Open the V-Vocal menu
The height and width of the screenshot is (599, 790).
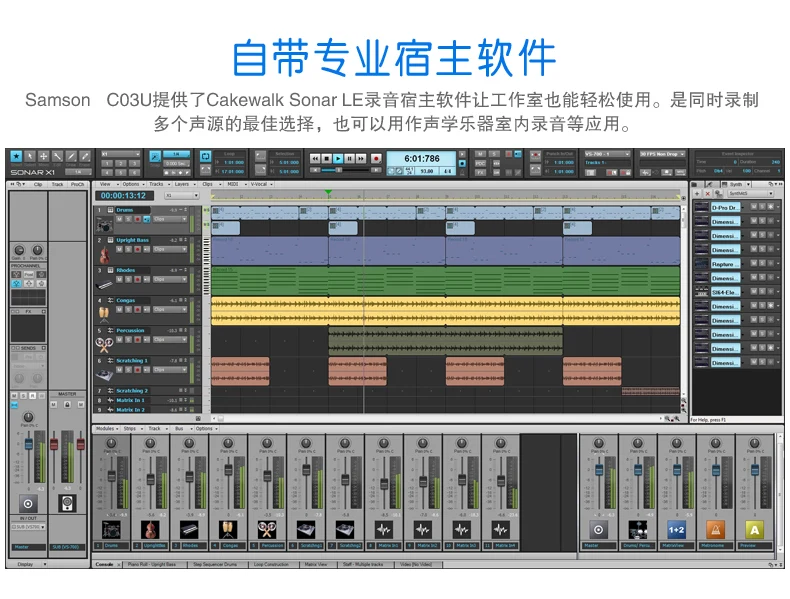[260, 184]
